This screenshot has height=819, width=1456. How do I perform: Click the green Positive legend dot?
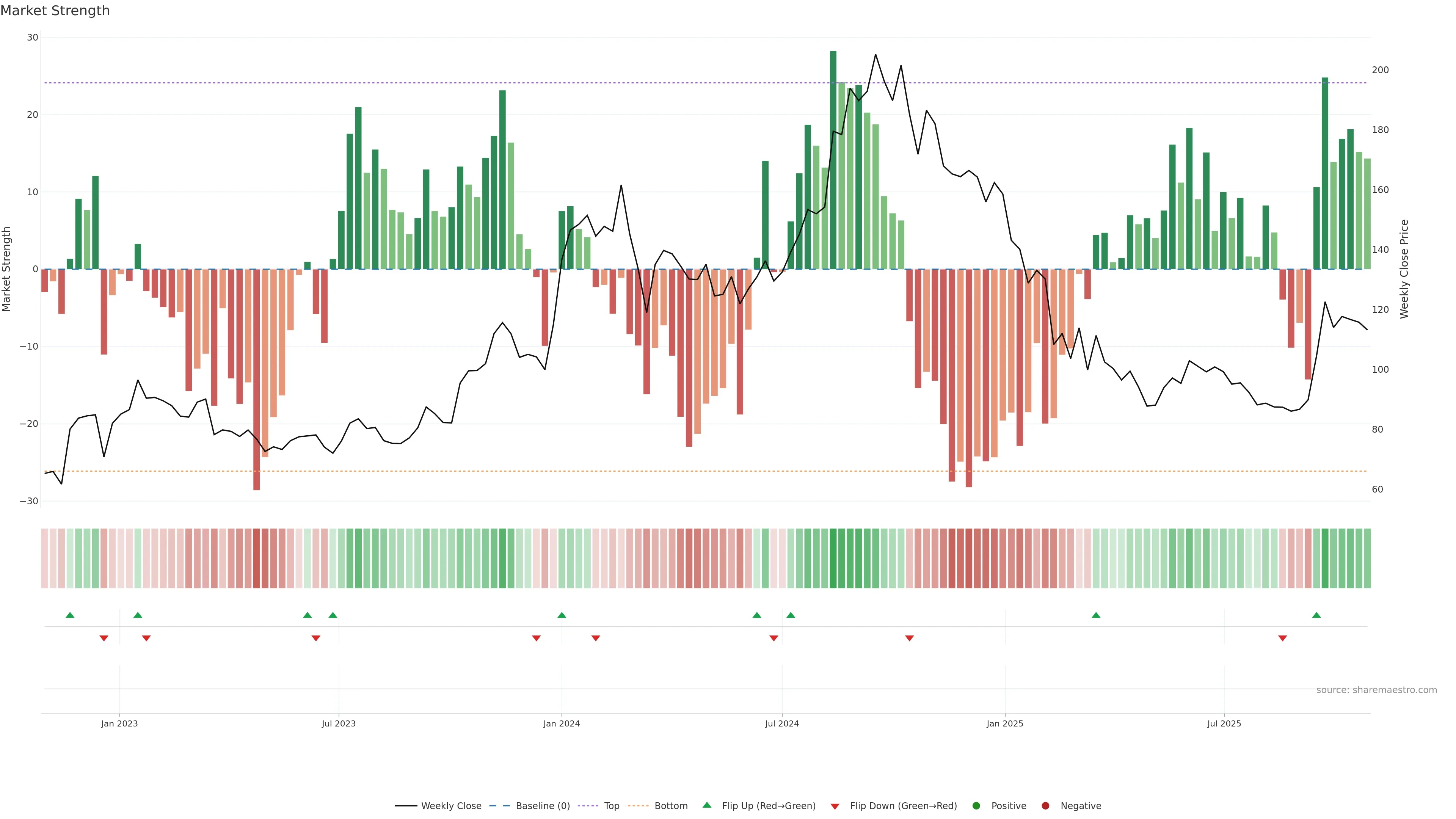(x=976, y=806)
